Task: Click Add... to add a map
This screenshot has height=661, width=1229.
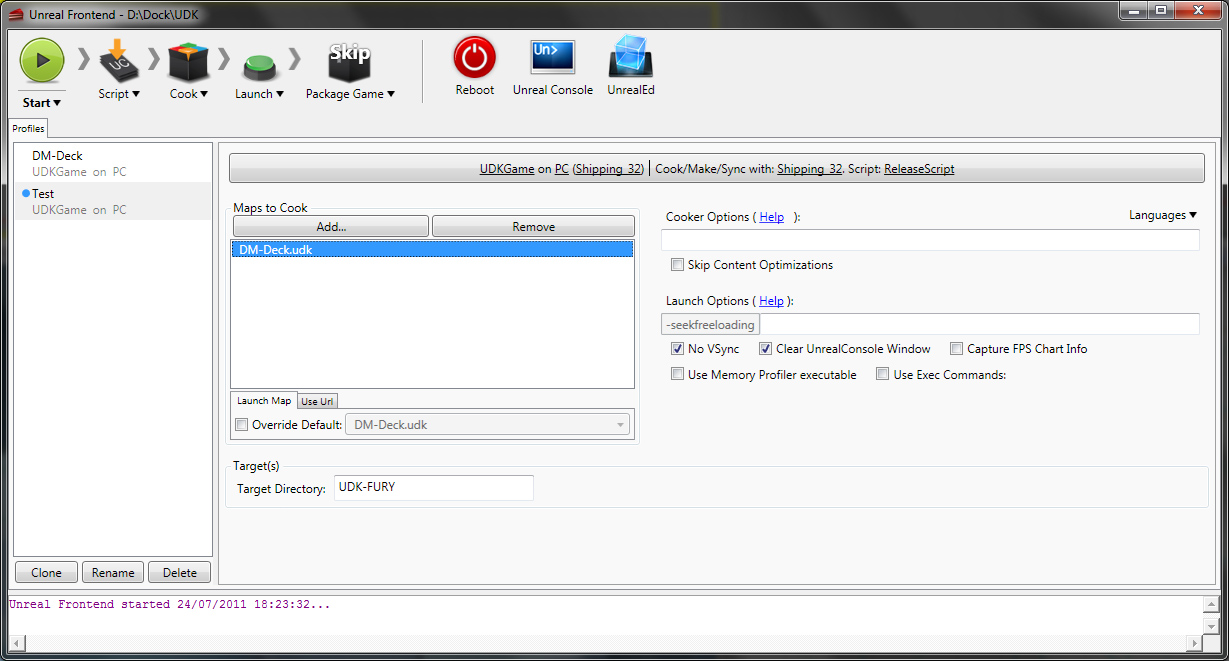Action: pyautogui.click(x=330, y=227)
